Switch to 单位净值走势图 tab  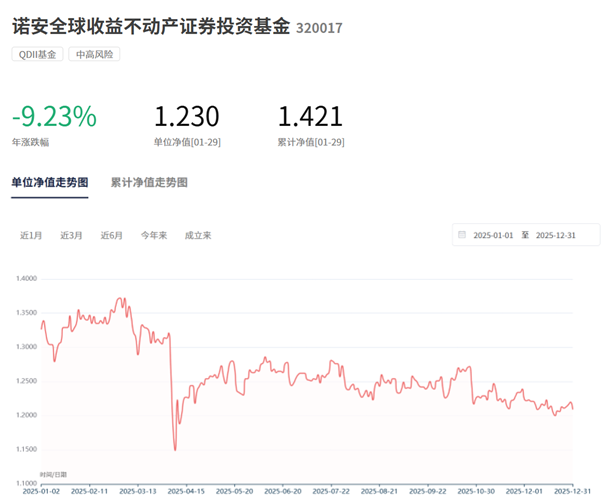(x=49, y=183)
